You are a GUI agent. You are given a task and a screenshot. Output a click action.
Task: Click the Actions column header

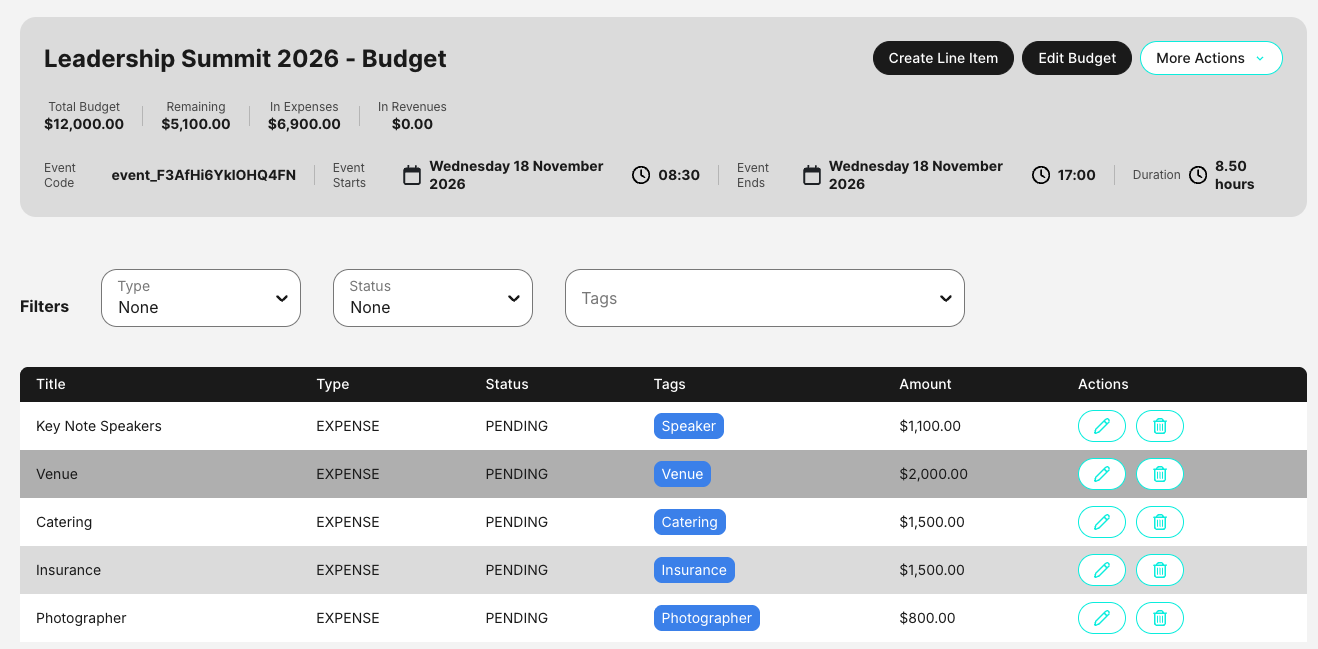[x=1103, y=384]
